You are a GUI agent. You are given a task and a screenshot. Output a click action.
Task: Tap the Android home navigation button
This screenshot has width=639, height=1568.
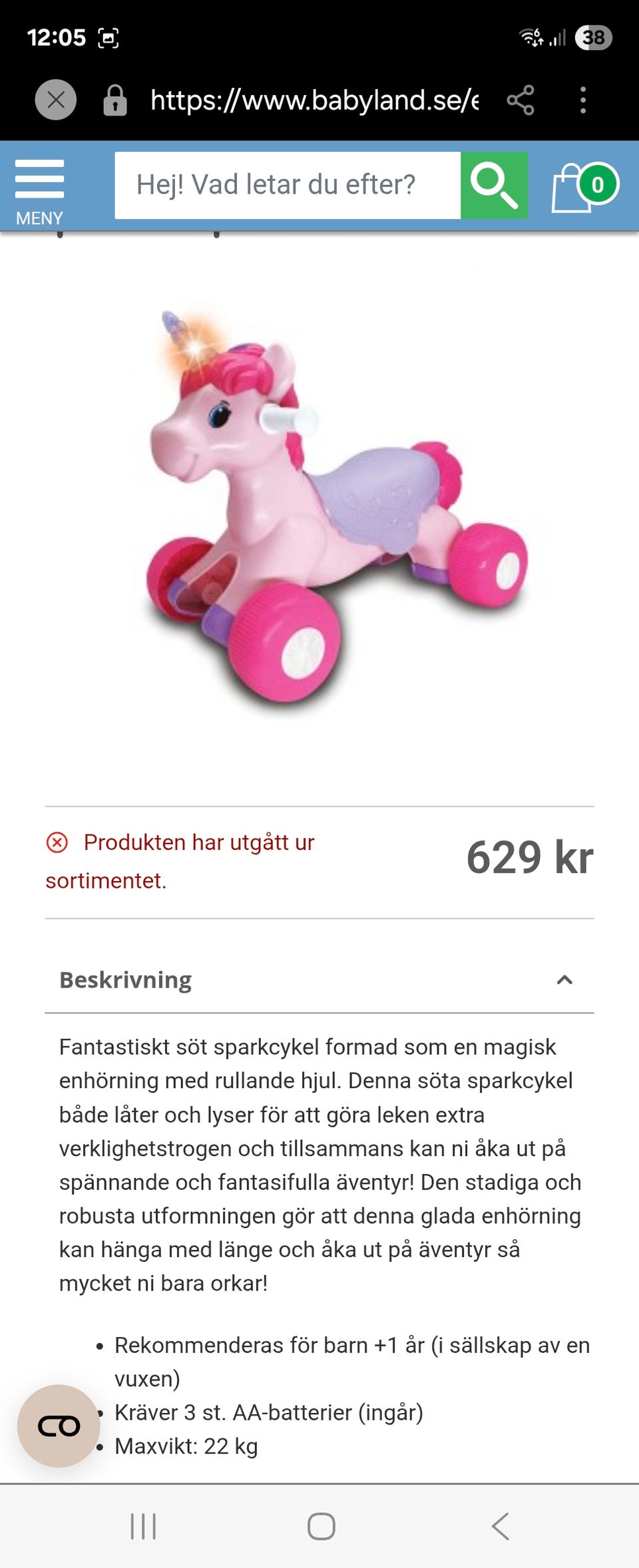tap(321, 1526)
